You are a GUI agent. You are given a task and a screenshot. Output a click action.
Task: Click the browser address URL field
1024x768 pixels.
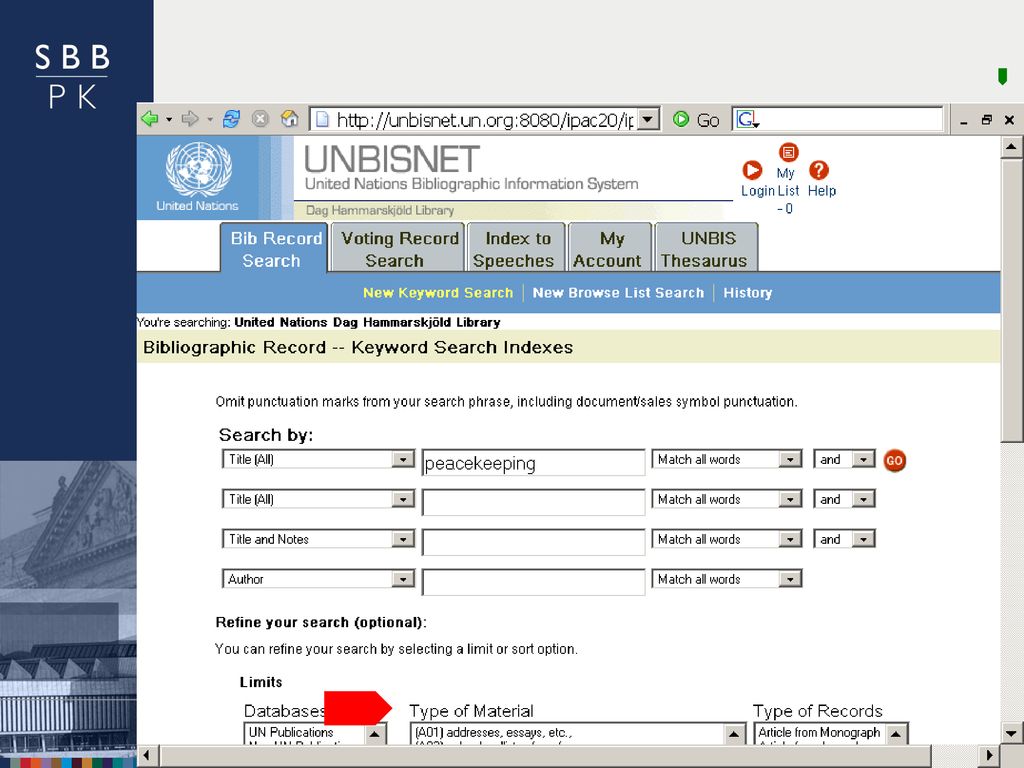pyautogui.click(x=484, y=120)
